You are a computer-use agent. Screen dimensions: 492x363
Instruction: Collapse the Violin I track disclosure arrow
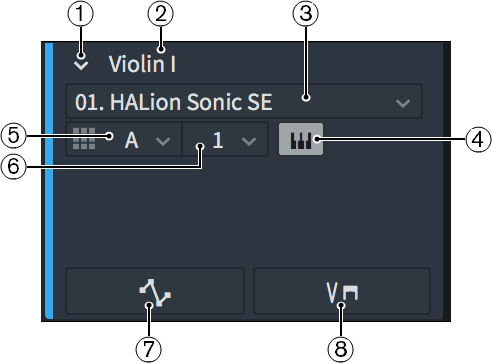tap(81, 65)
